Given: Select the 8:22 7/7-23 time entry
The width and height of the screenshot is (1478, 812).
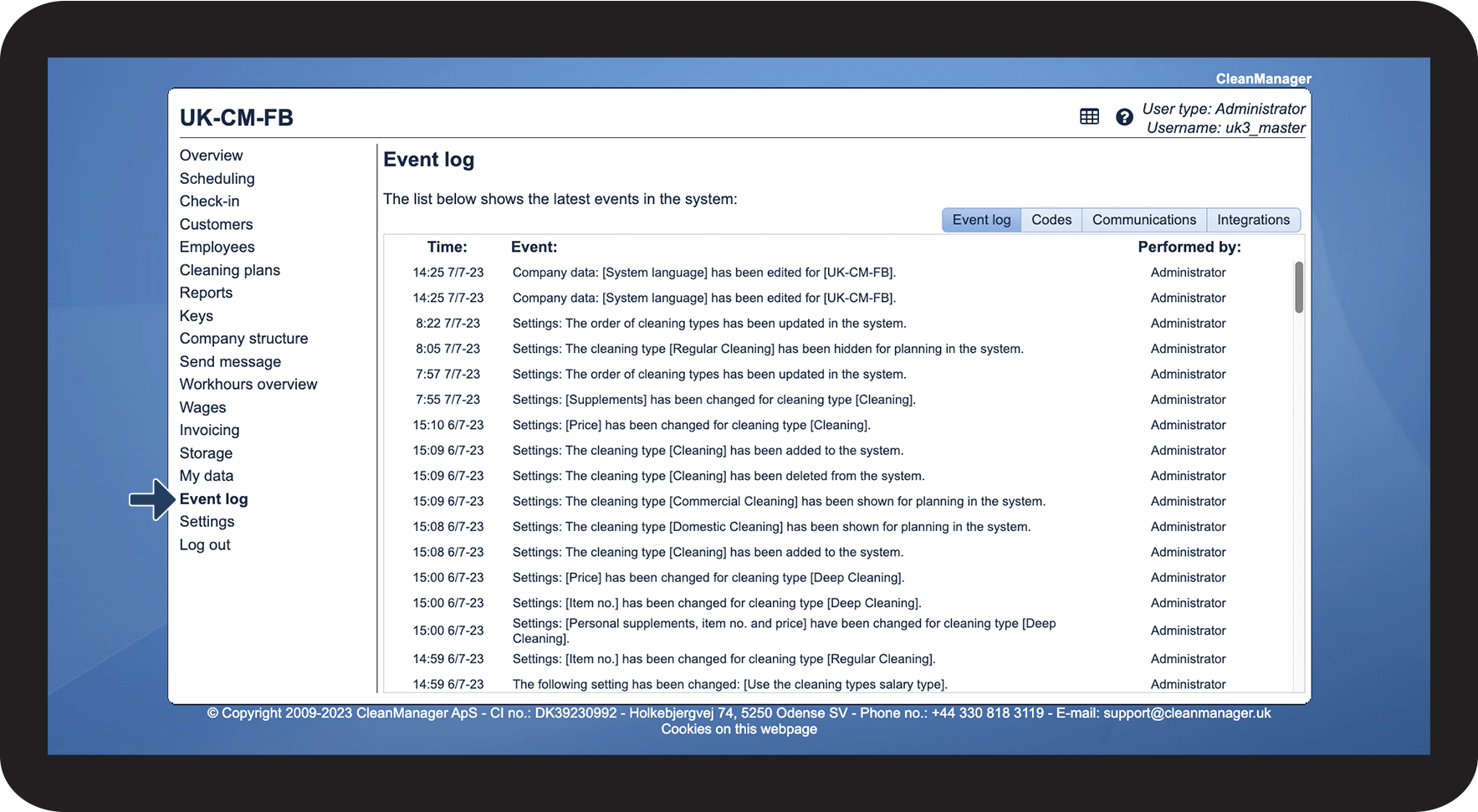Looking at the screenshot, I should pos(447,324).
